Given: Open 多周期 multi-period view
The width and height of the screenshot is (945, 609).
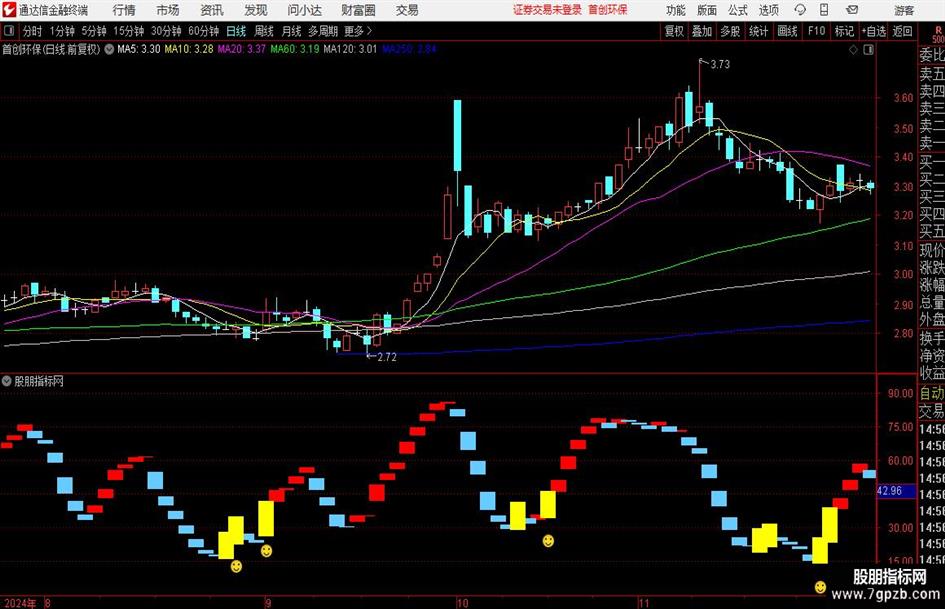Looking at the screenshot, I should point(323,31).
